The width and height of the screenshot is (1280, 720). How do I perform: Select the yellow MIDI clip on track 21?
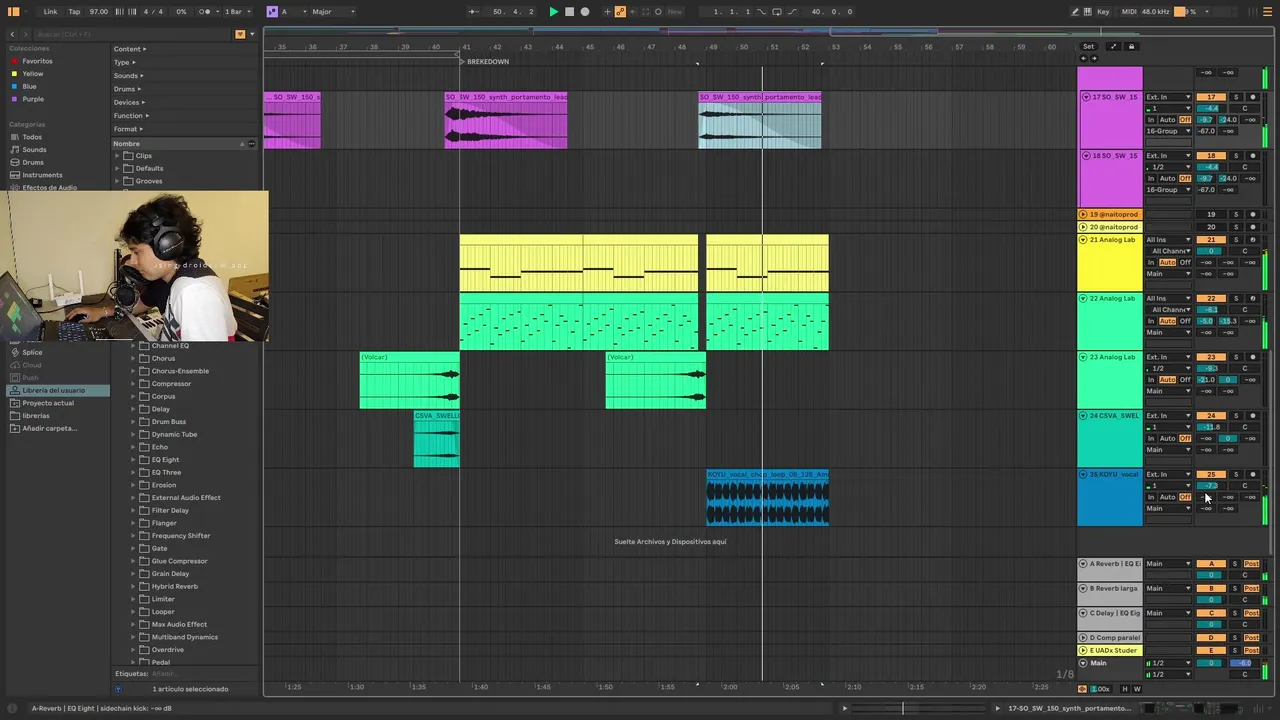(579, 263)
